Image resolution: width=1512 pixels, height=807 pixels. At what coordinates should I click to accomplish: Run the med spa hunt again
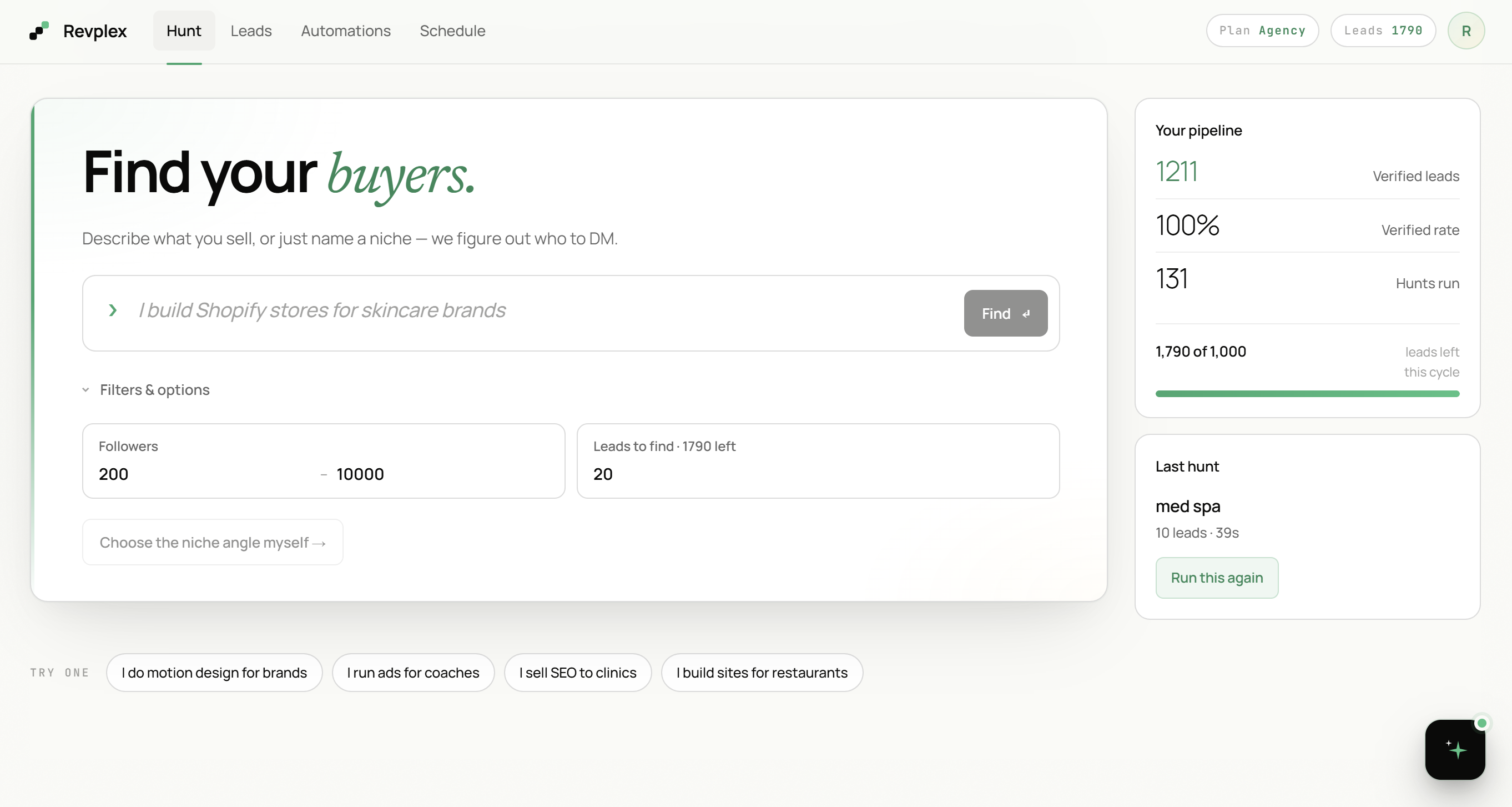[x=1217, y=578]
